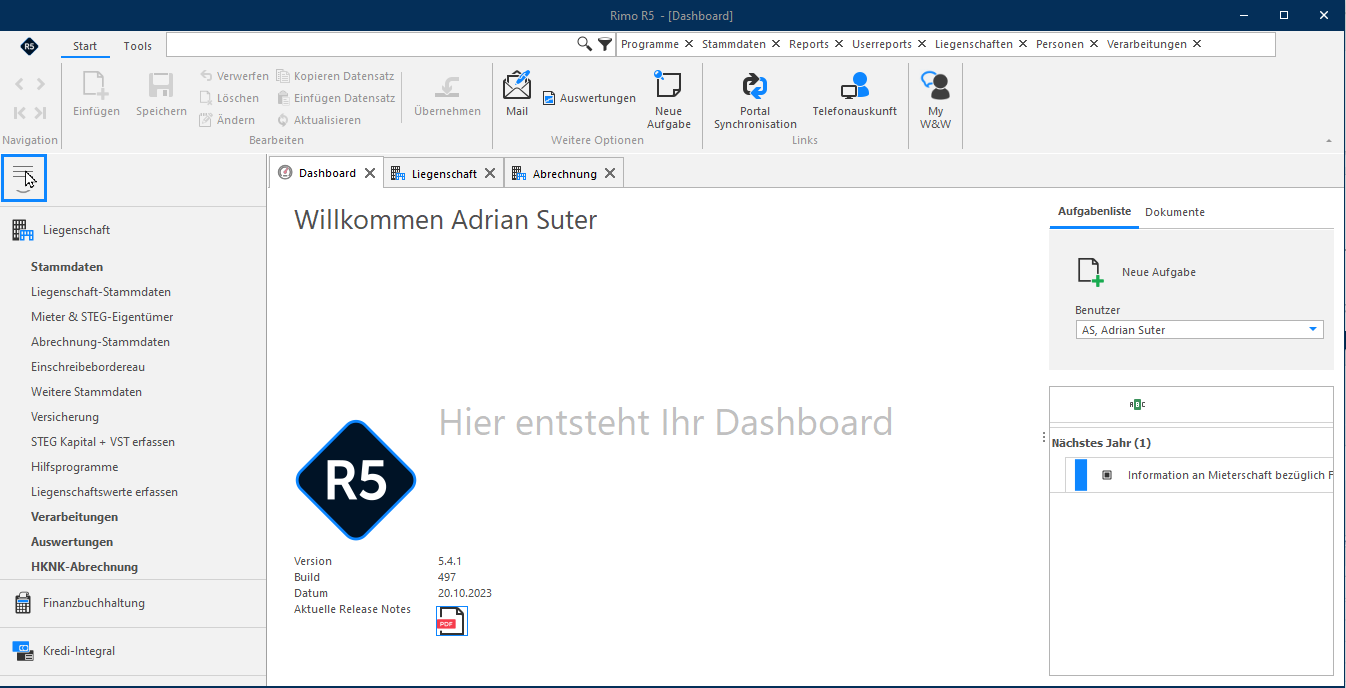
Task: Open Abrechnung-Stammdaten in sidebar
Action: click(100, 342)
